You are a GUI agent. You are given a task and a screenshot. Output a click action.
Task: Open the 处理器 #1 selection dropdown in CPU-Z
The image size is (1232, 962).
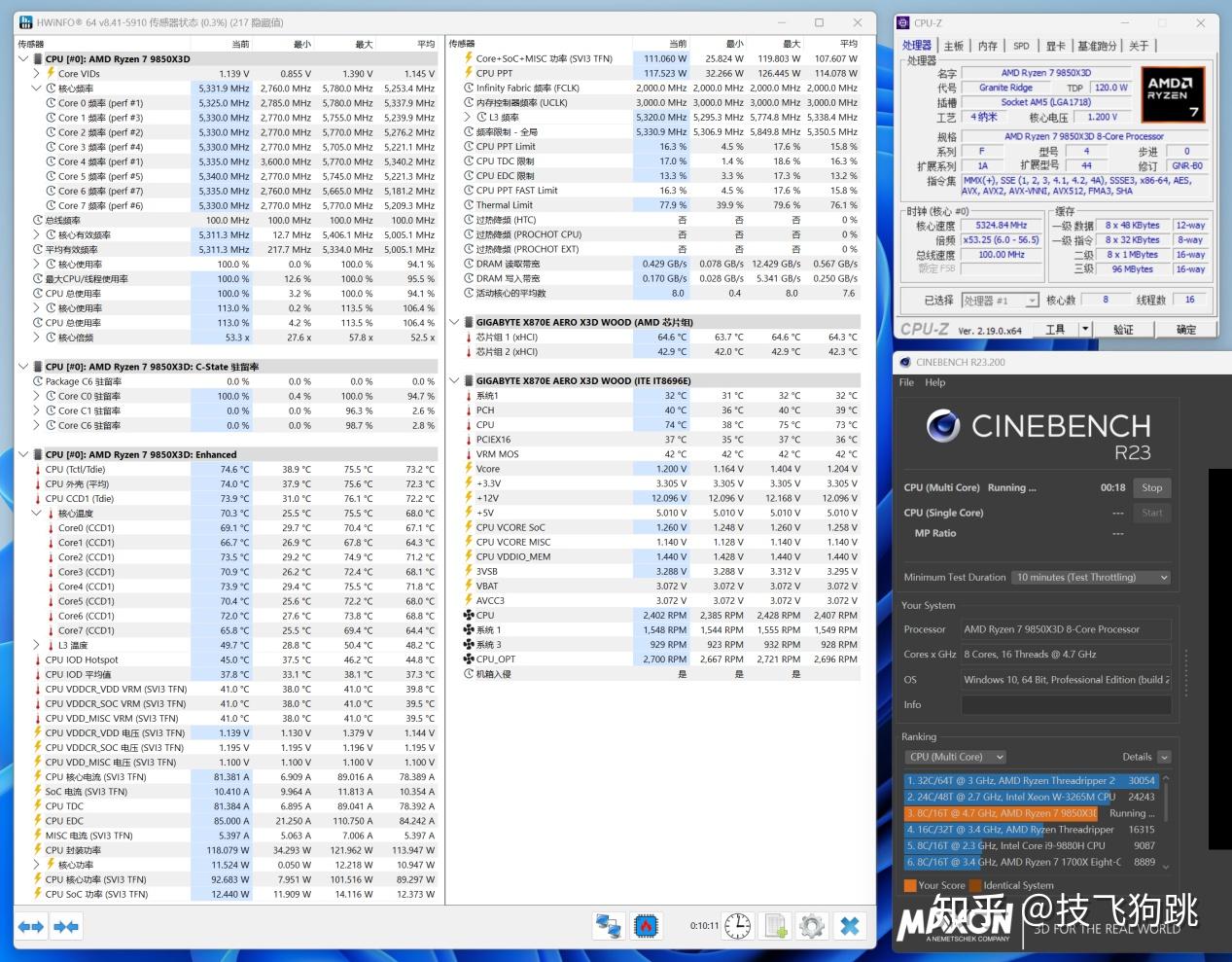(x=1001, y=301)
